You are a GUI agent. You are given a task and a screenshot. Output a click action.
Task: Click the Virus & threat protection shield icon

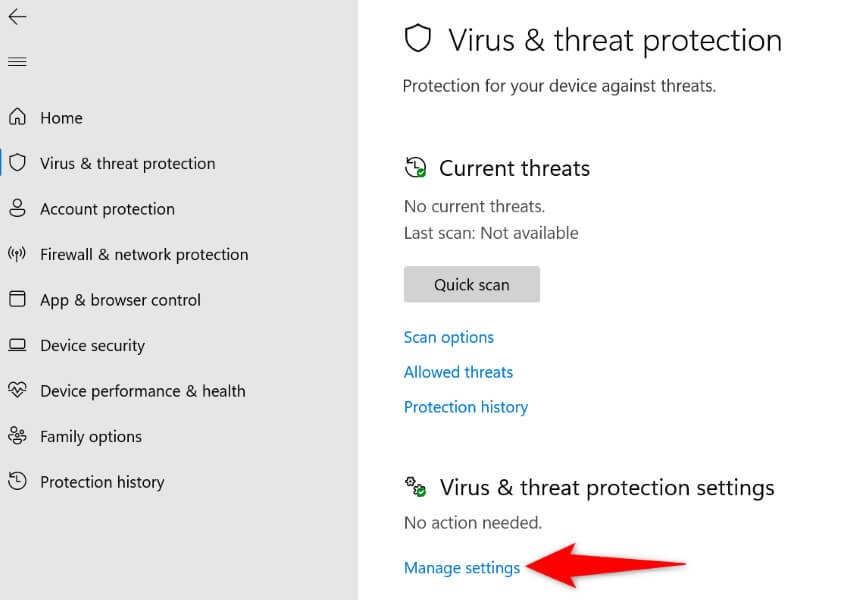coord(17,163)
